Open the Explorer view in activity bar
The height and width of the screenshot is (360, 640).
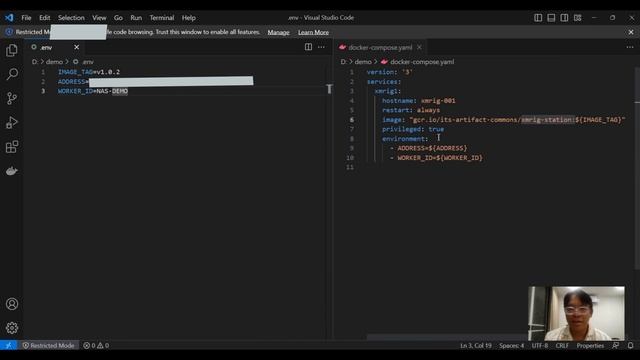(12, 50)
